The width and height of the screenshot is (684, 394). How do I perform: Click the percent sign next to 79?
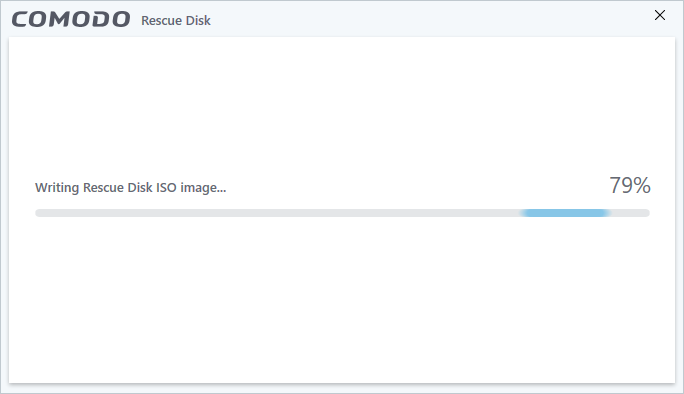[x=642, y=185]
